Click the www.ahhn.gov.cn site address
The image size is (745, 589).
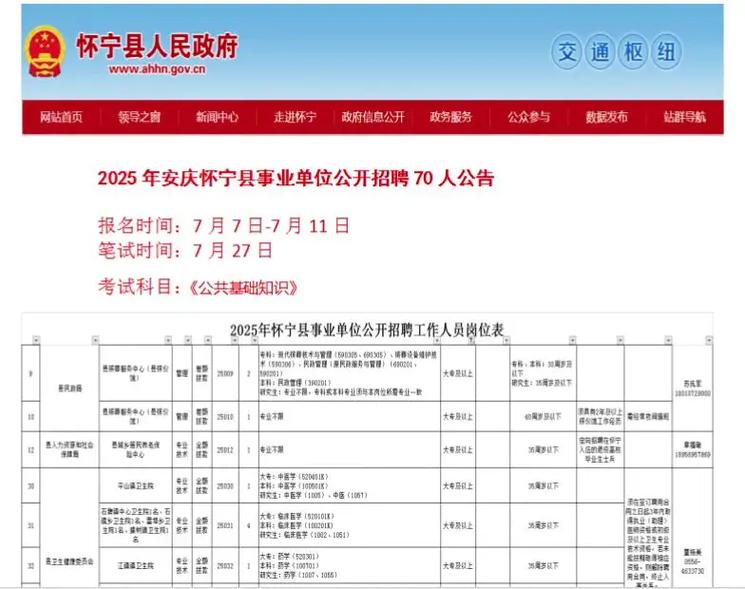(157, 69)
